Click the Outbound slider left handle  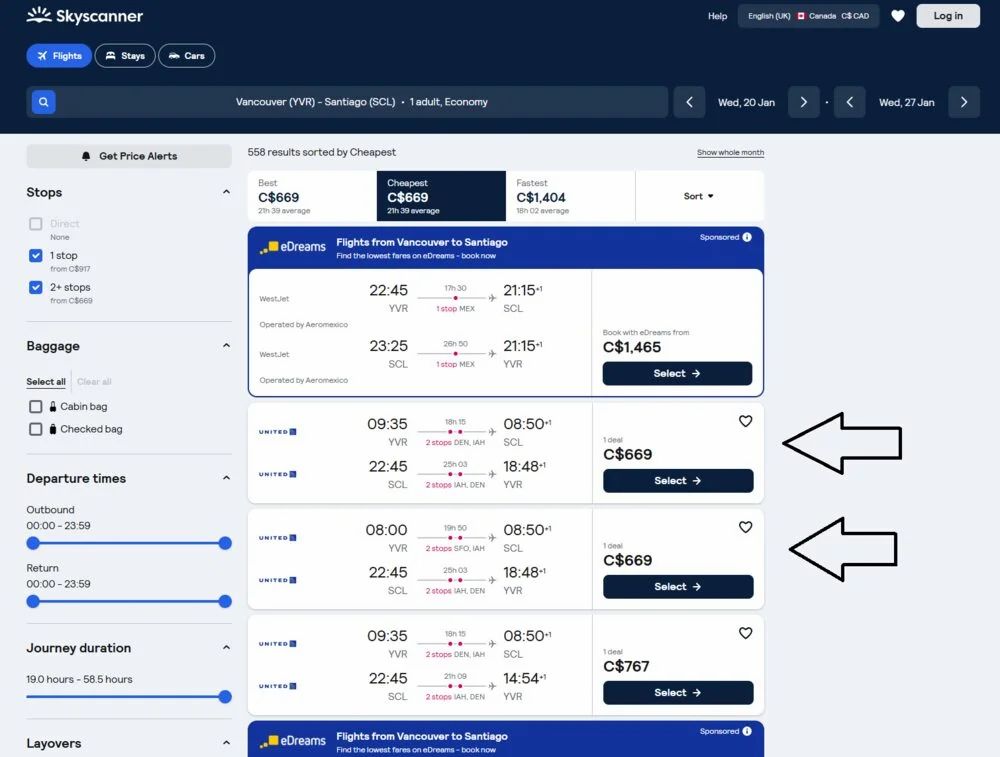[x=33, y=543]
